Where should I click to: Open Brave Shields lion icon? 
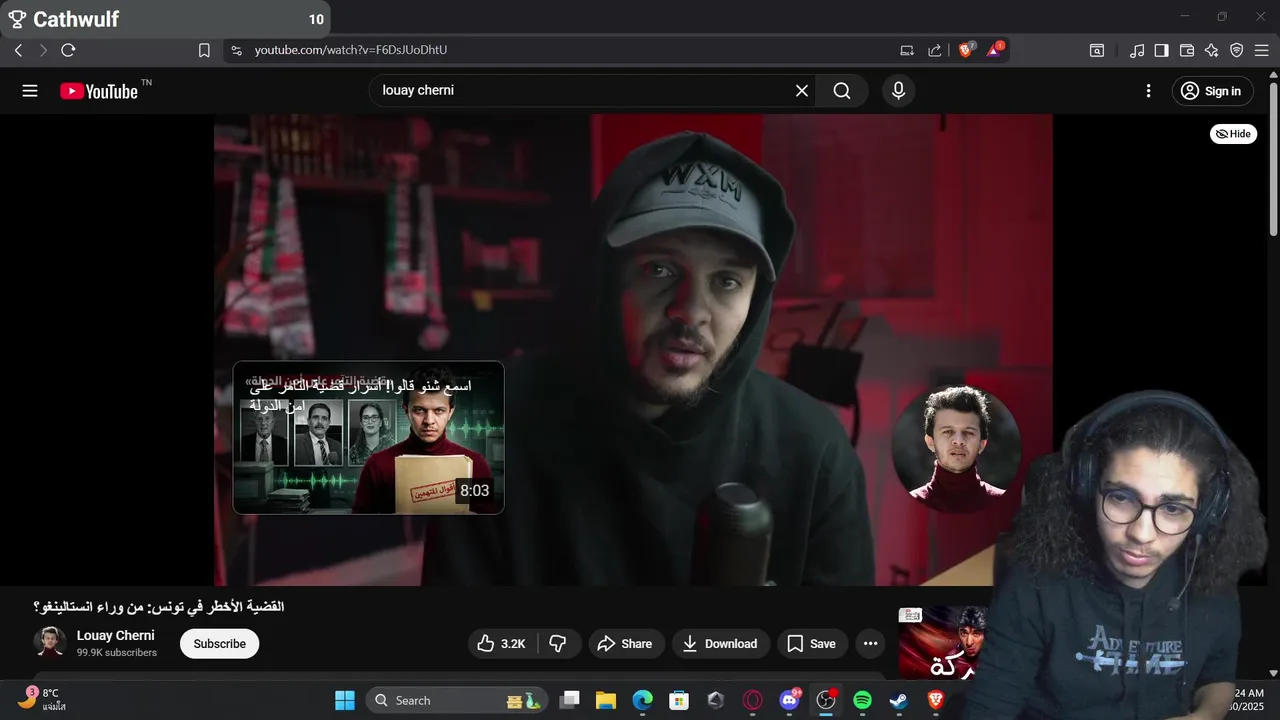[966, 50]
